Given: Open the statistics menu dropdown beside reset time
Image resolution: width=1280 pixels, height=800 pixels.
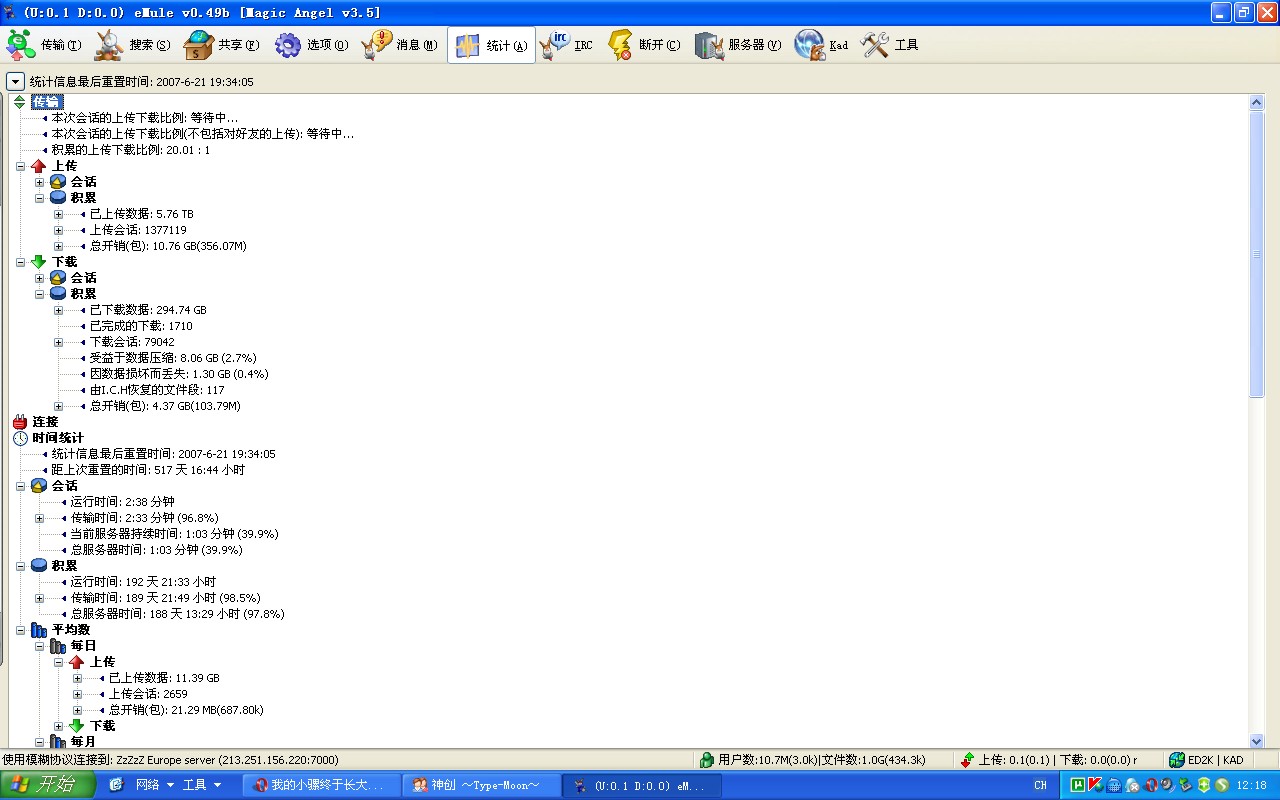Looking at the screenshot, I should [15, 82].
